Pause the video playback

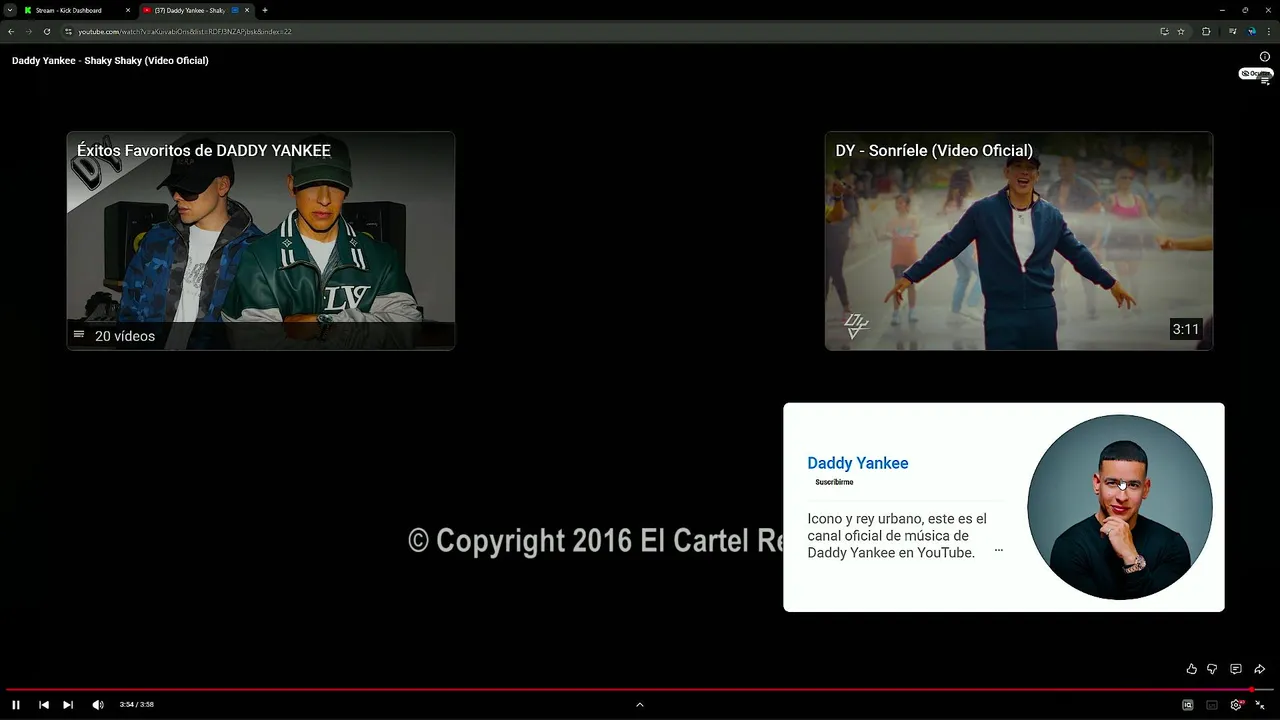click(x=16, y=705)
